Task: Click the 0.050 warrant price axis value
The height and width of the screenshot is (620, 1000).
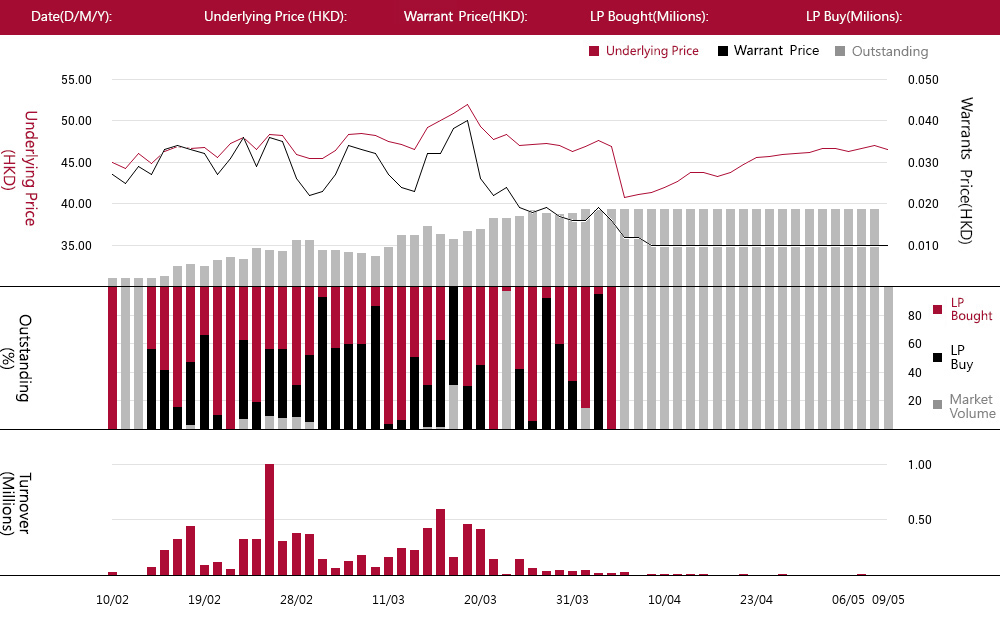Action: (923, 80)
